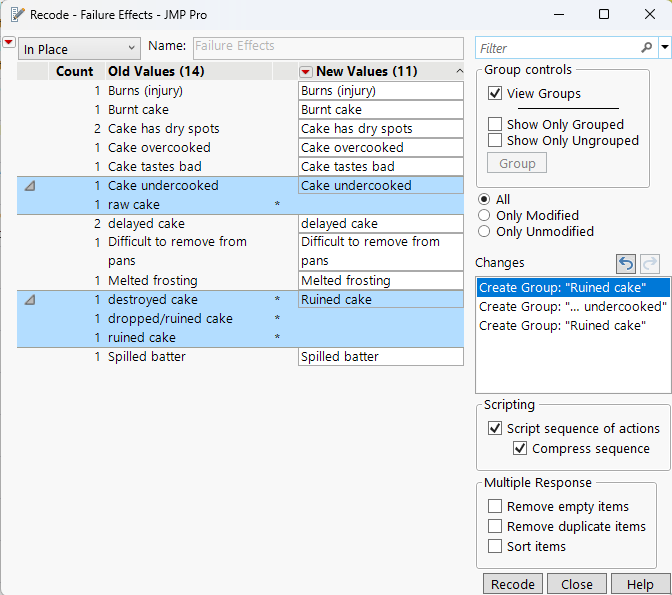Open the New Values red triangle menu
The width and height of the screenshot is (672, 595).
[x=306, y=72]
